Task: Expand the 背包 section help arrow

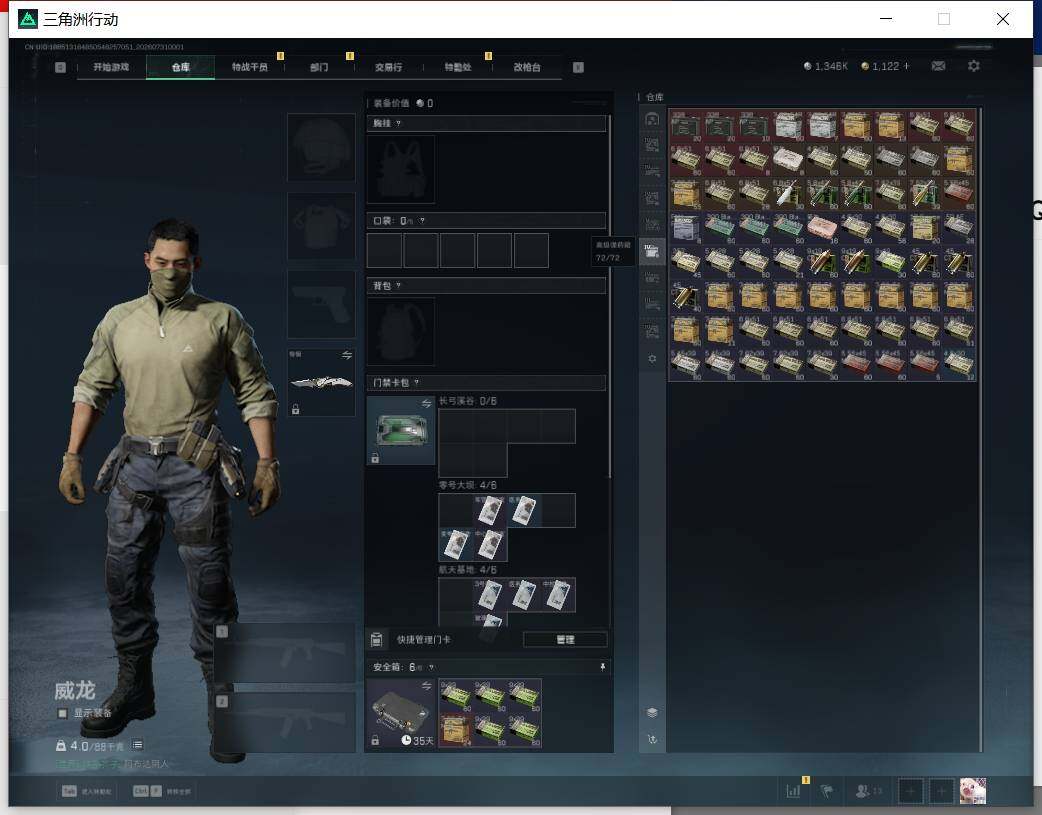Action: click(398, 286)
